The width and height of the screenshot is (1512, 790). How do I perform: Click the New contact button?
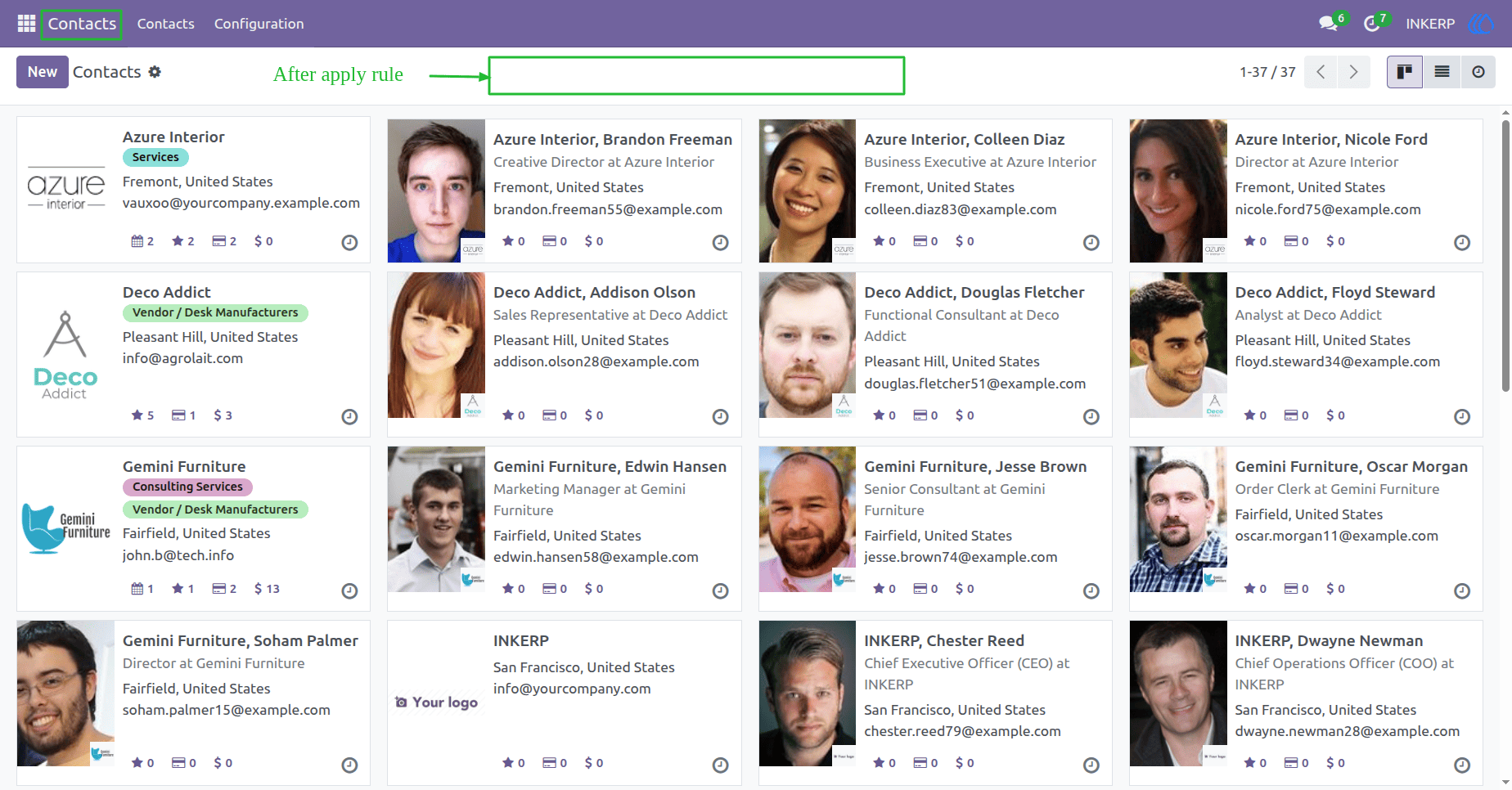coord(43,72)
